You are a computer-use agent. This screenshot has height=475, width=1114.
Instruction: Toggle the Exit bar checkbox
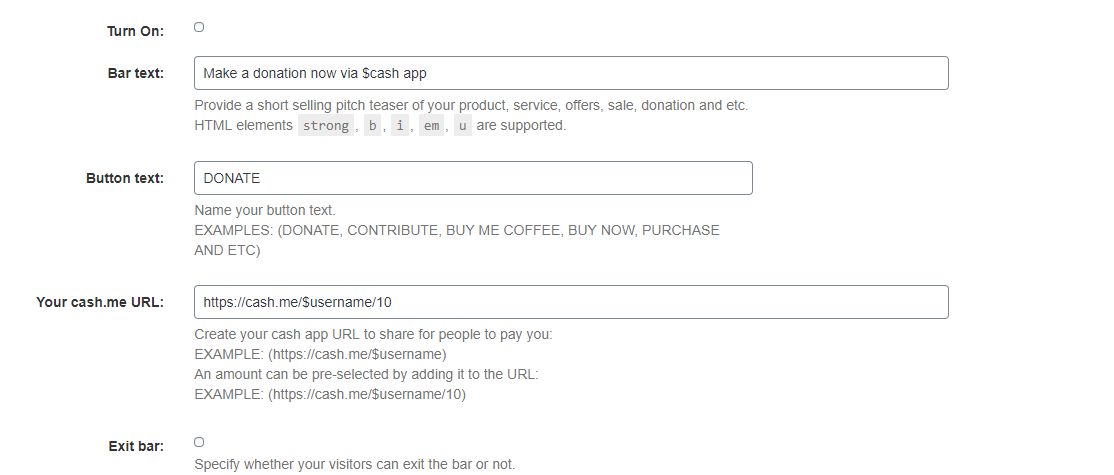199,442
